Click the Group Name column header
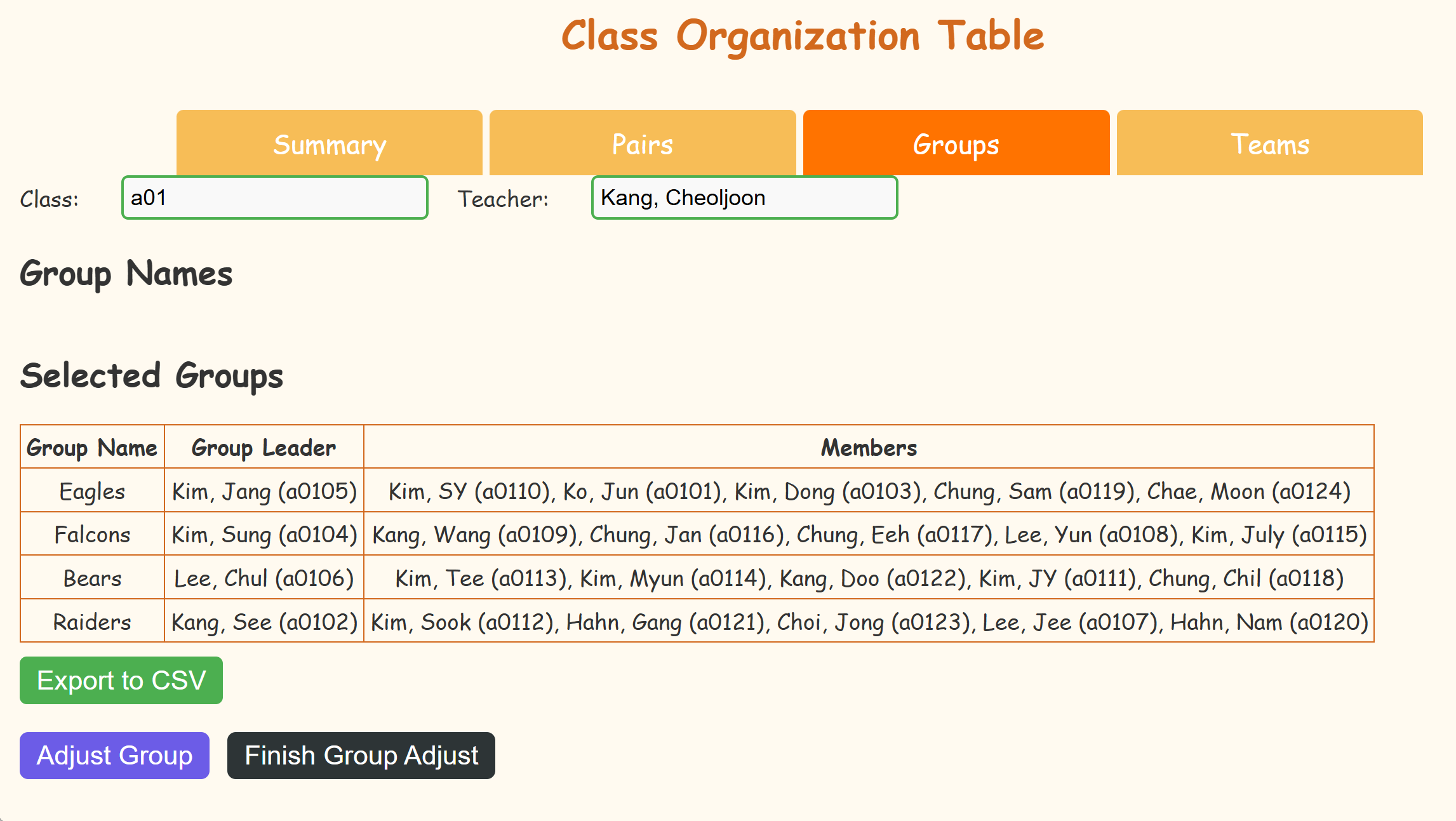 [92, 447]
